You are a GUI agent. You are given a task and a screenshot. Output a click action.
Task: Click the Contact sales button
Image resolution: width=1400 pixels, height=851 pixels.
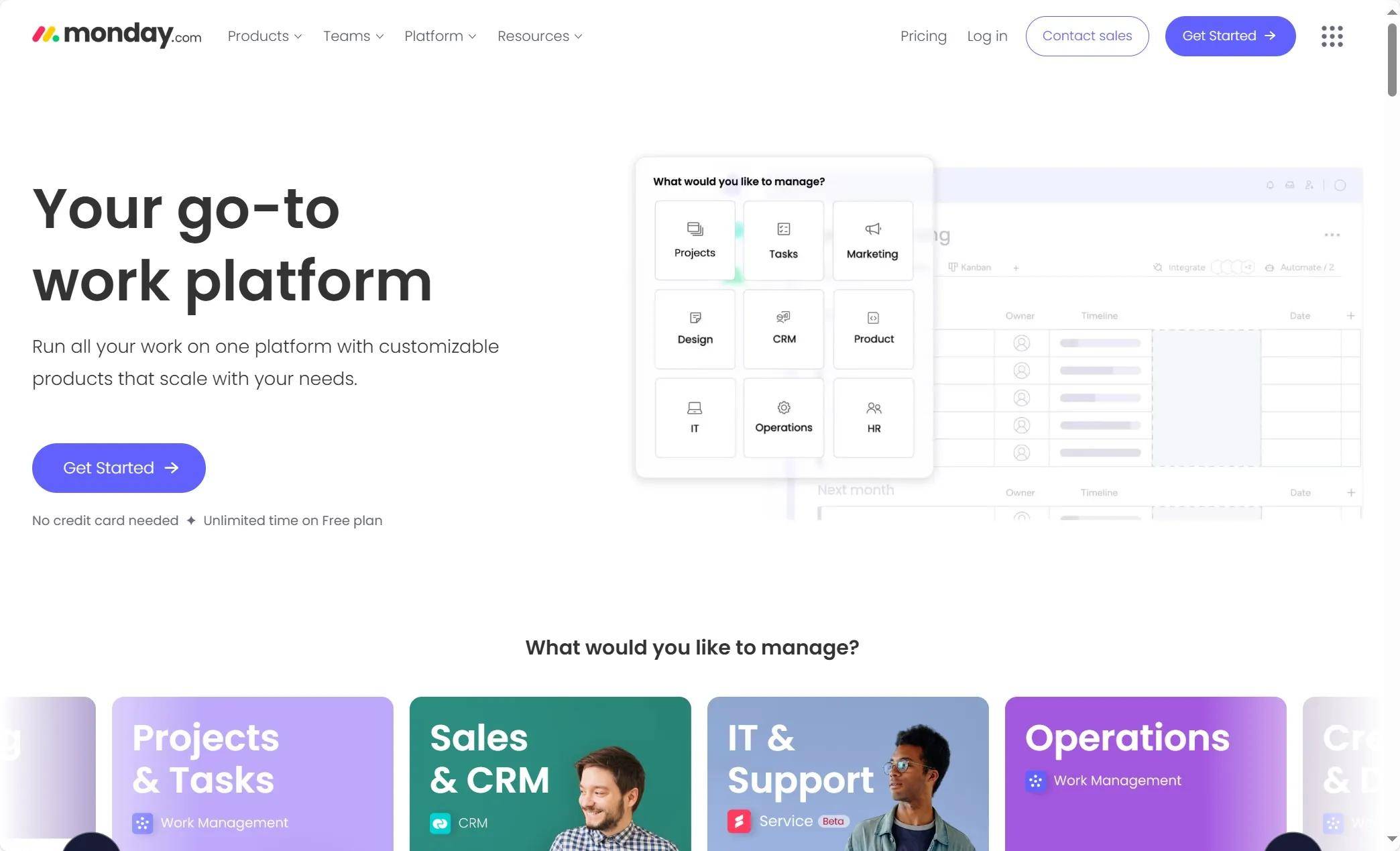click(x=1087, y=36)
